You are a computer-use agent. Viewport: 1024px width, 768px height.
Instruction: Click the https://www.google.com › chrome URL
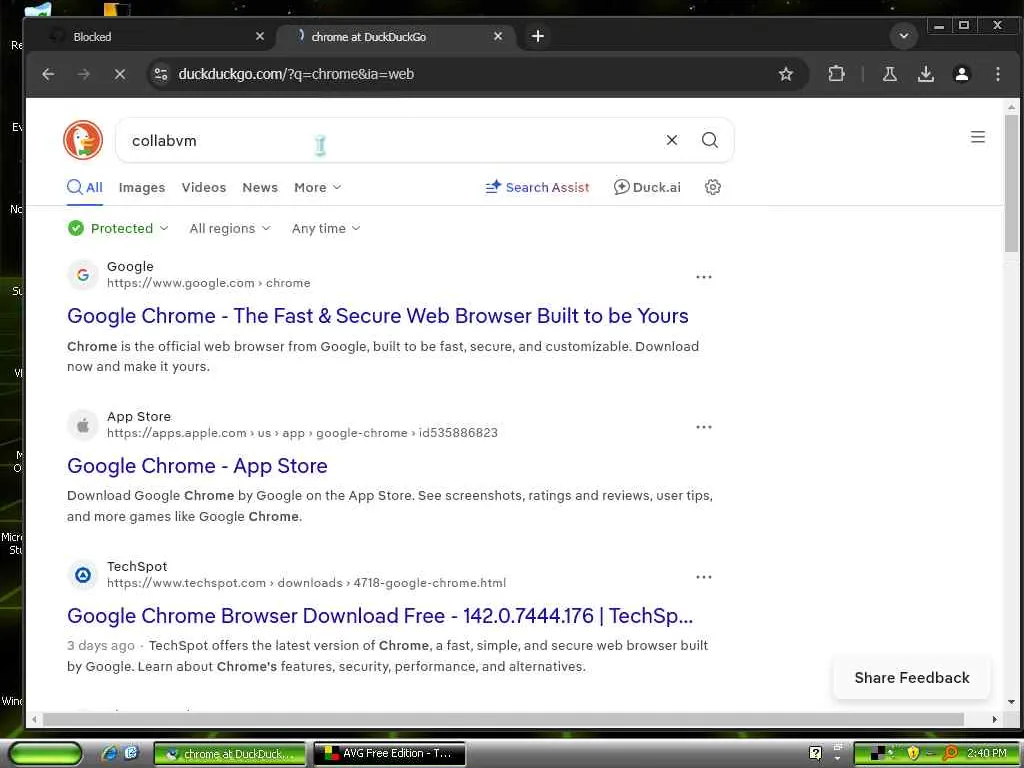coord(209,283)
